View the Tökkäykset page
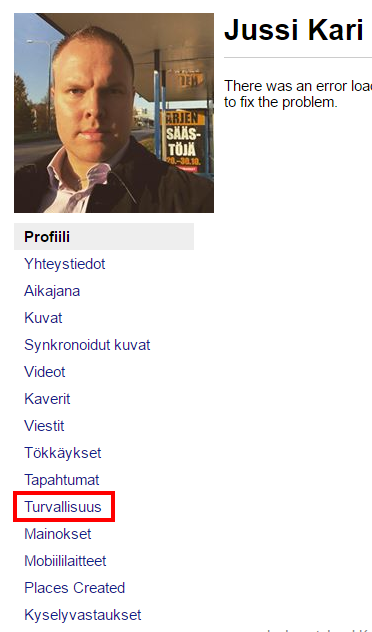The width and height of the screenshot is (372, 632). 62,453
